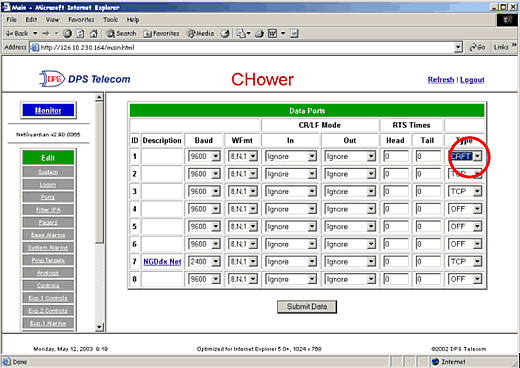Viewport: 520px width, 368px height.
Task: Click the Links toolbar label
Action: coord(501,47)
